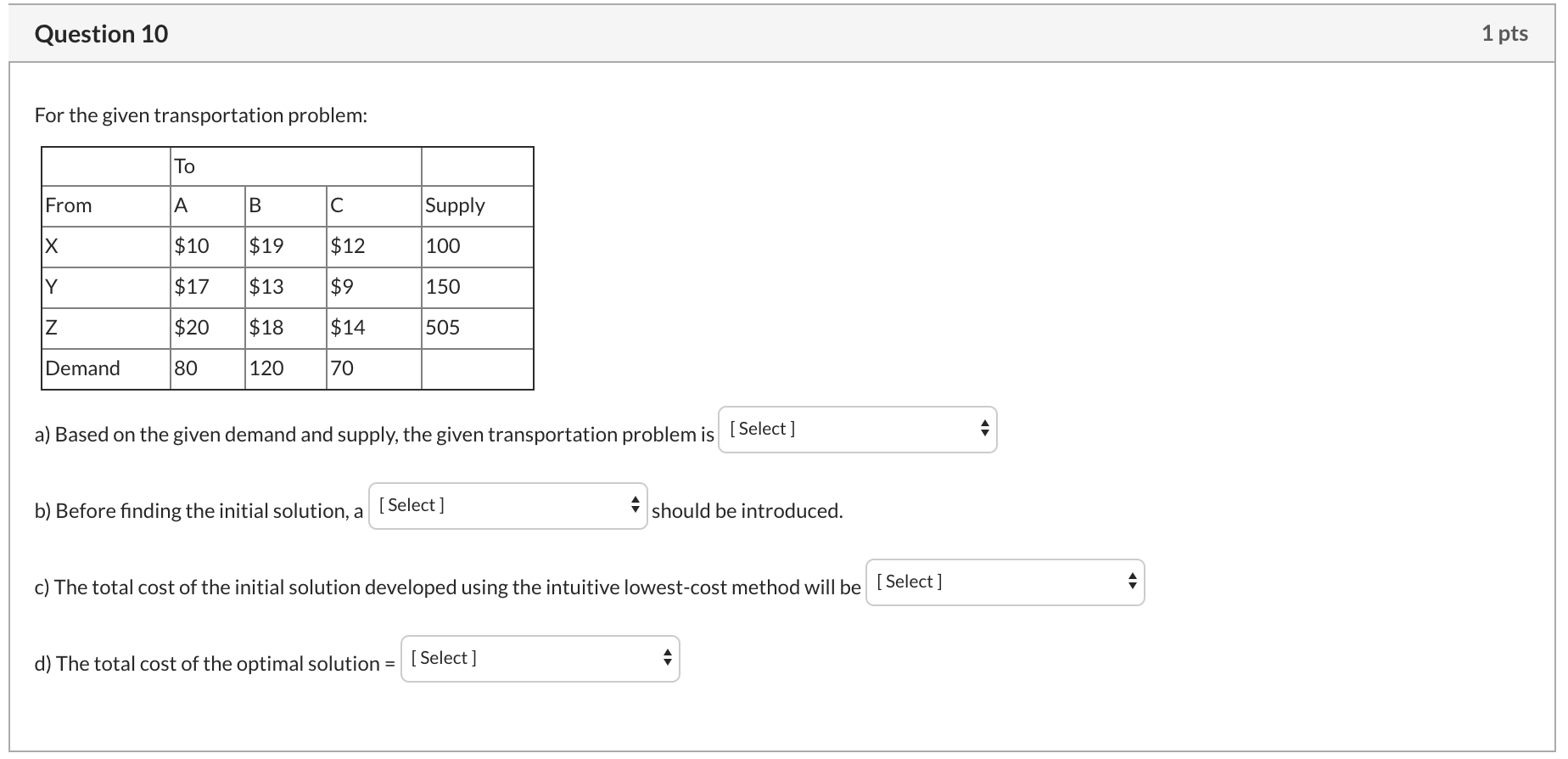Click the part a) question sentence
The width and height of the screenshot is (1568, 759).
[x=374, y=435]
